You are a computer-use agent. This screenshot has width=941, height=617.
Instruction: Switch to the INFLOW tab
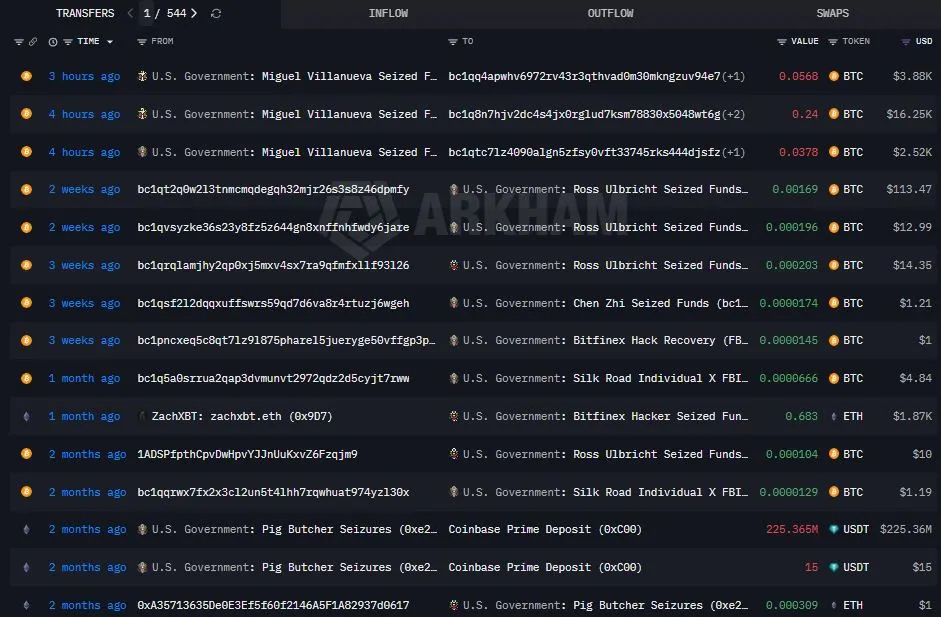coord(388,13)
